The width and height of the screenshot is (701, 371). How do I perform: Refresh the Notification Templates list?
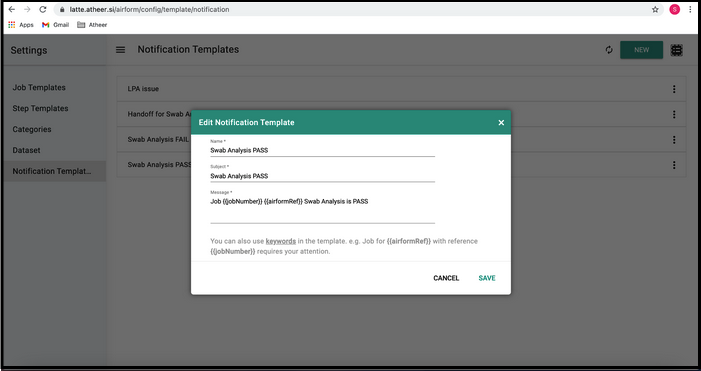(609, 50)
